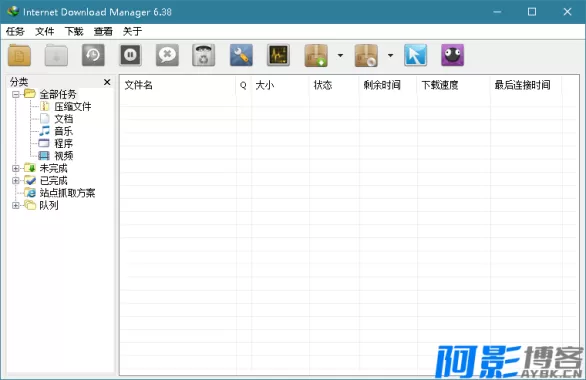Open Options with the wrench icon
586x380 pixels.
pos(241,55)
